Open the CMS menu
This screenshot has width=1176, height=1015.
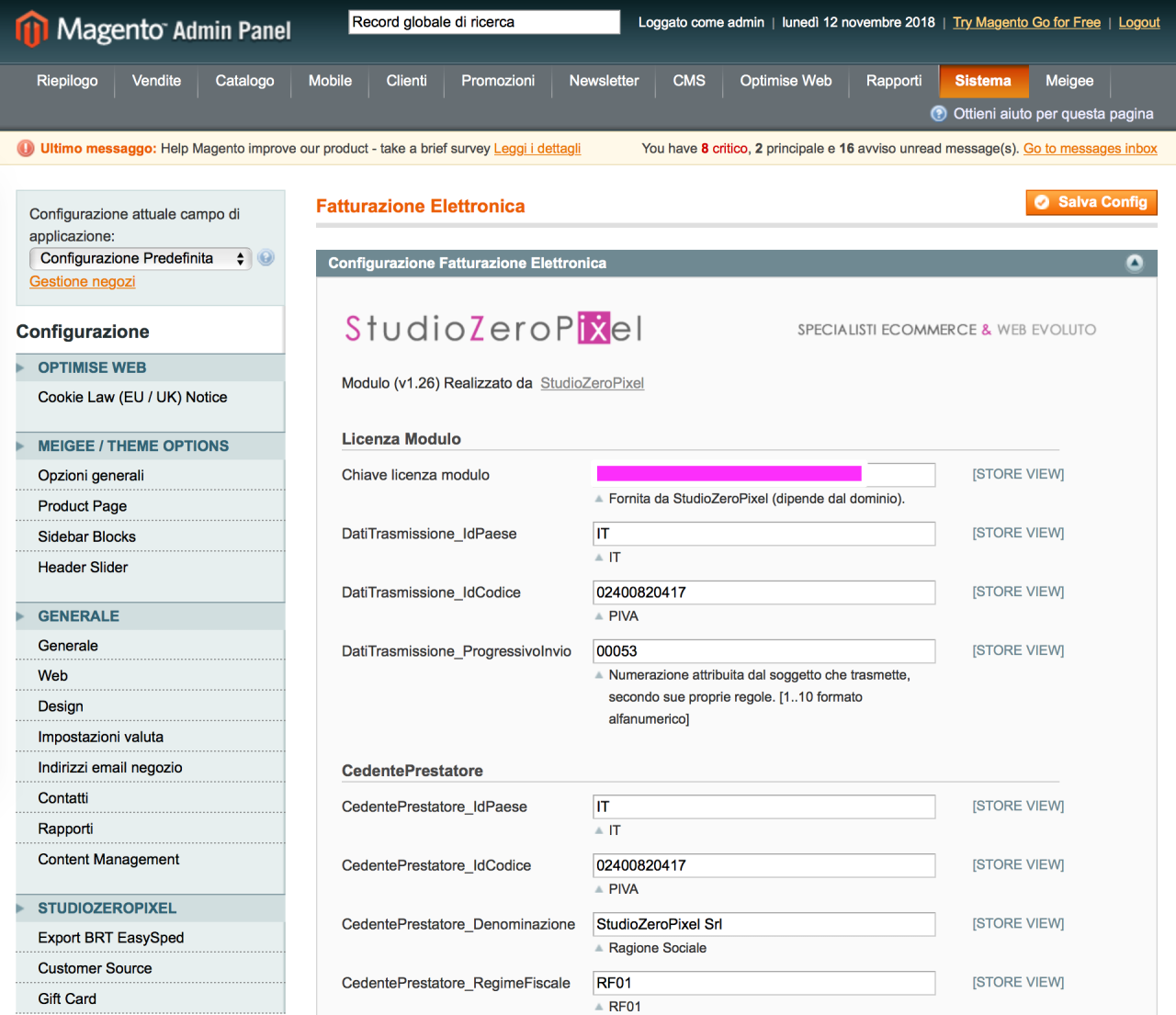coord(689,81)
